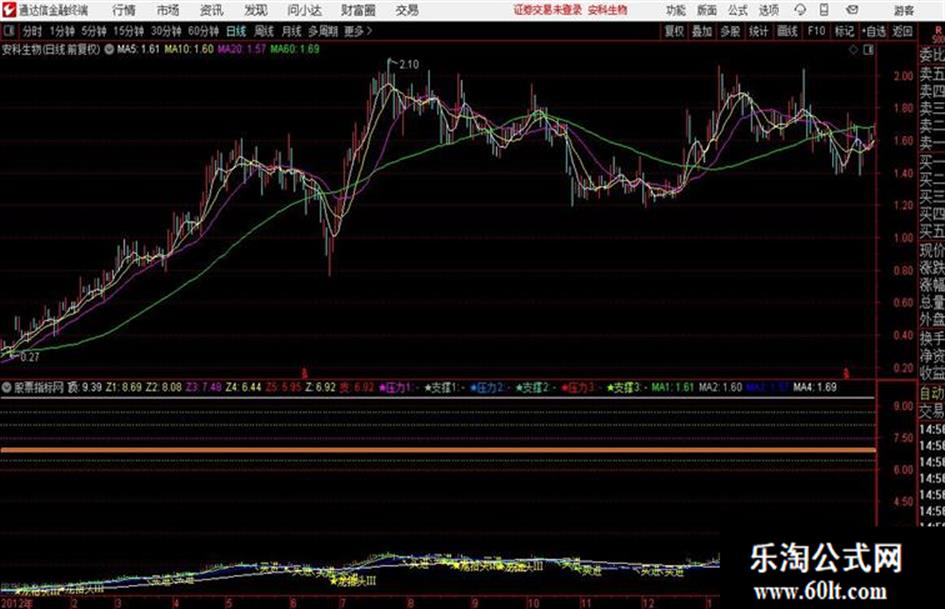The width and height of the screenshot is (945, 609).
Task: Open the 市场 menu
Action: pyautogui.click(x=168, y=10)
